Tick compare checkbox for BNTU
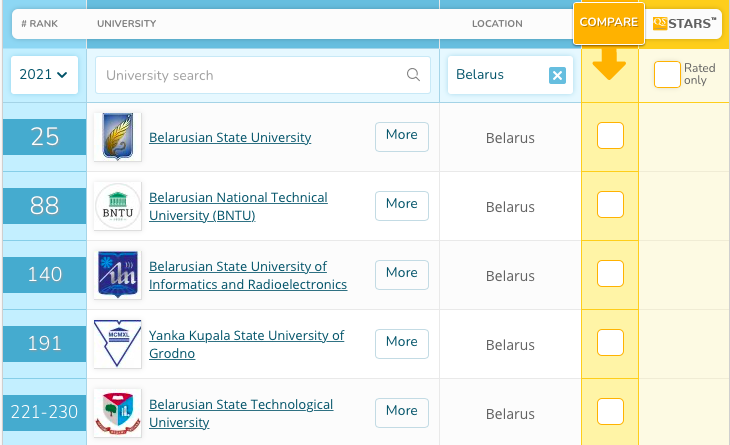730x445 pixels. click(x=610, y=205)
